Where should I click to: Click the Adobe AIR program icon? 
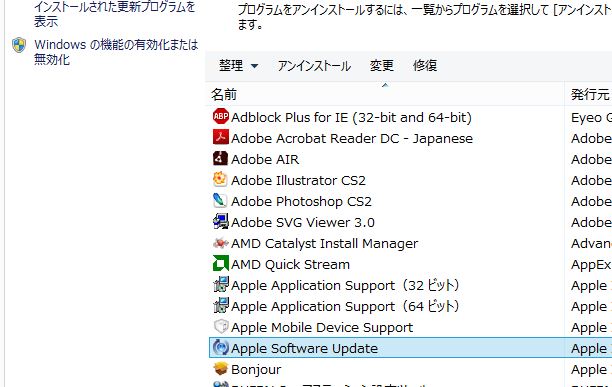pos(221,159)
